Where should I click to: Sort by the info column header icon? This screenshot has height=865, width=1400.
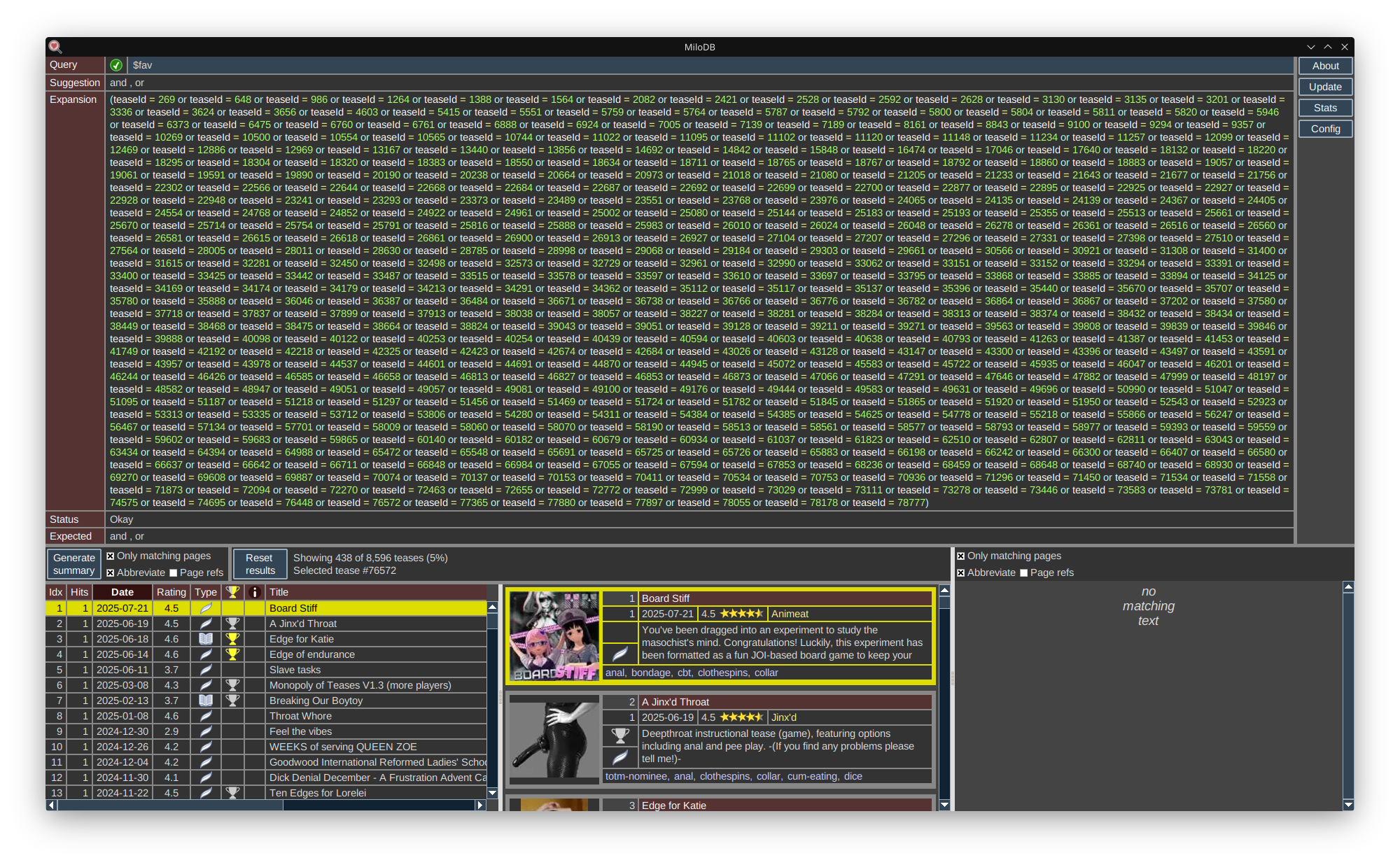coord(255,592)
